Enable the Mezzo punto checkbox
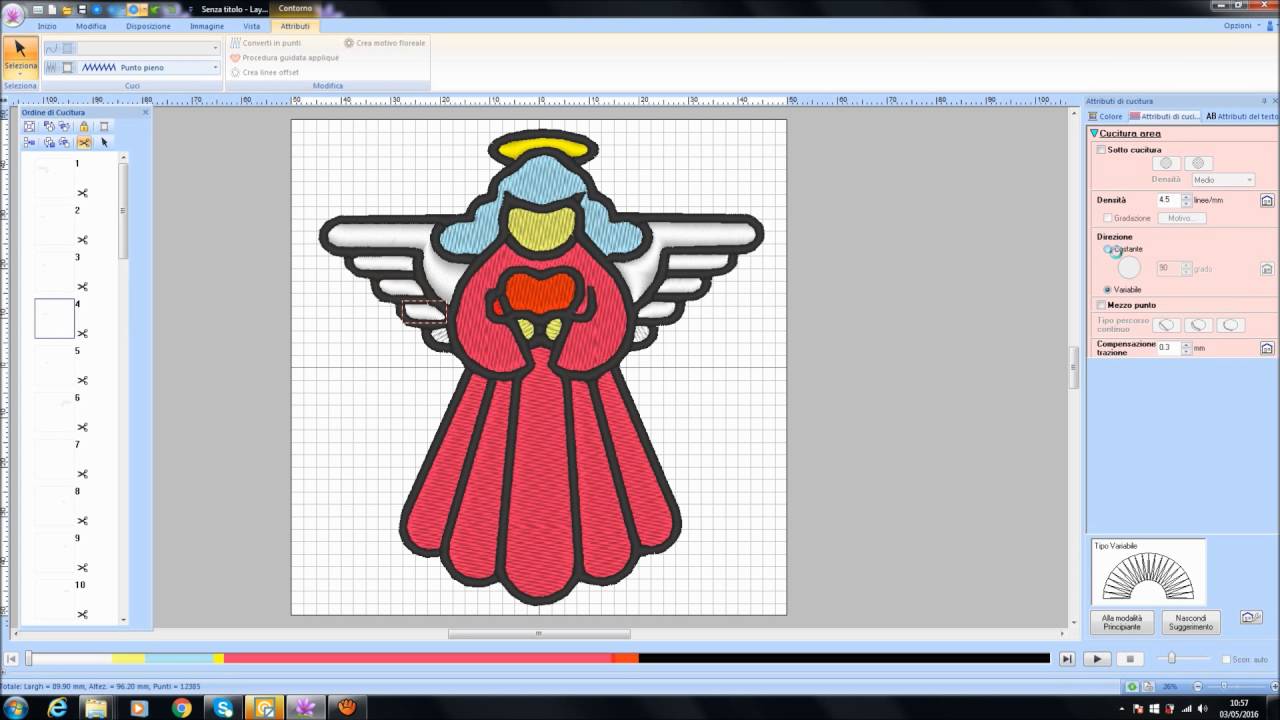This screenshot has height=720, width=1280. [1102, 305]
